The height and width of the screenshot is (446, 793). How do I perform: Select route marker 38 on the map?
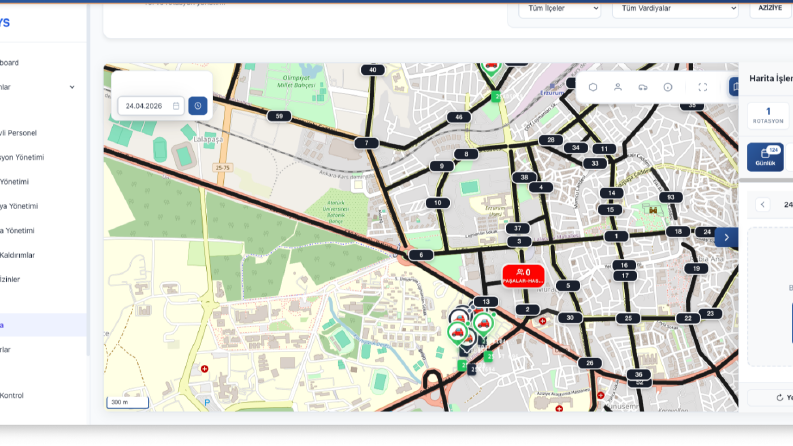coord(524,177)
